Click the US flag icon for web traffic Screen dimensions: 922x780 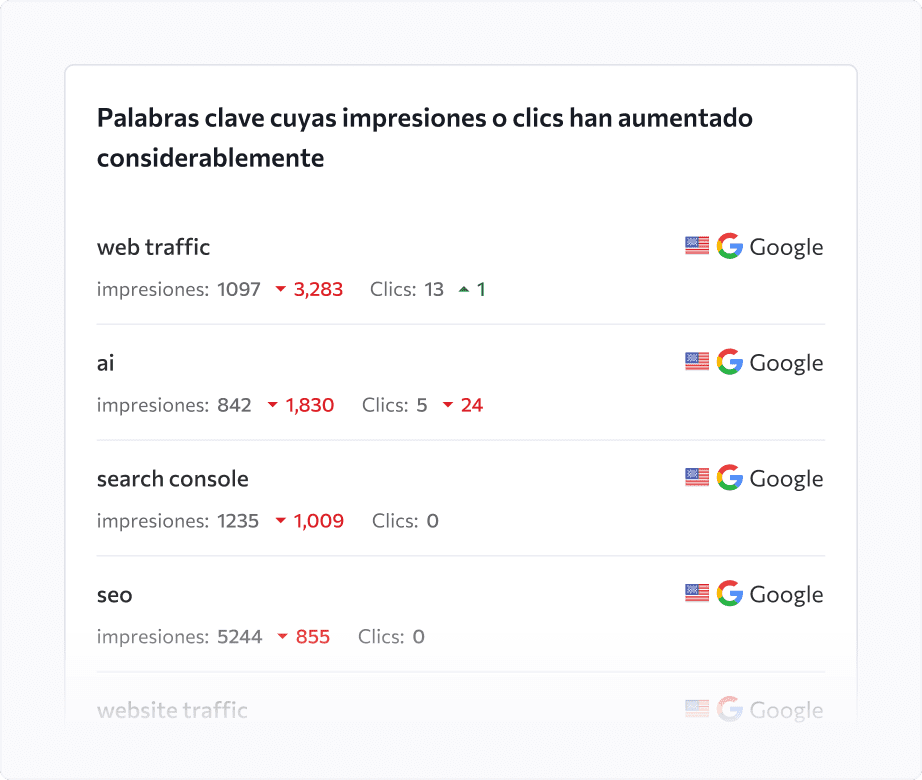[x=697, y=246]
